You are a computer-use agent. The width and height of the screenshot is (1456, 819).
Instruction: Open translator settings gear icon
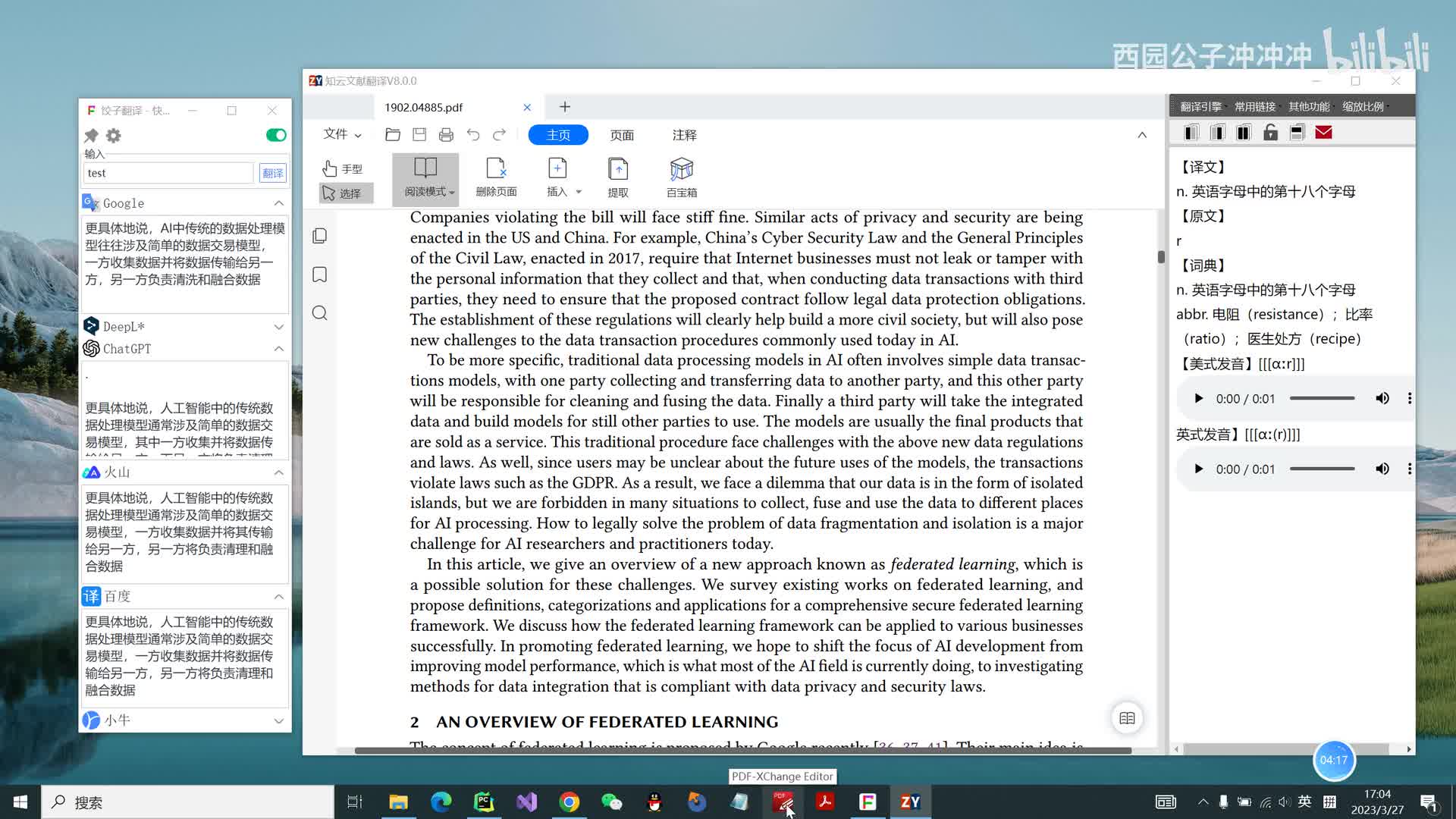pos(114,136)
